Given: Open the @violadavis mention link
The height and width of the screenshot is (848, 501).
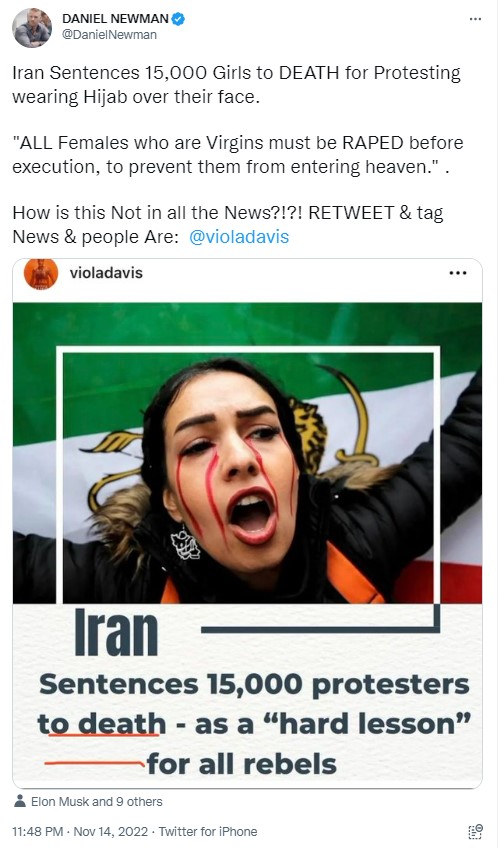Looking at the screenshot, I should [x=239, y=237].
